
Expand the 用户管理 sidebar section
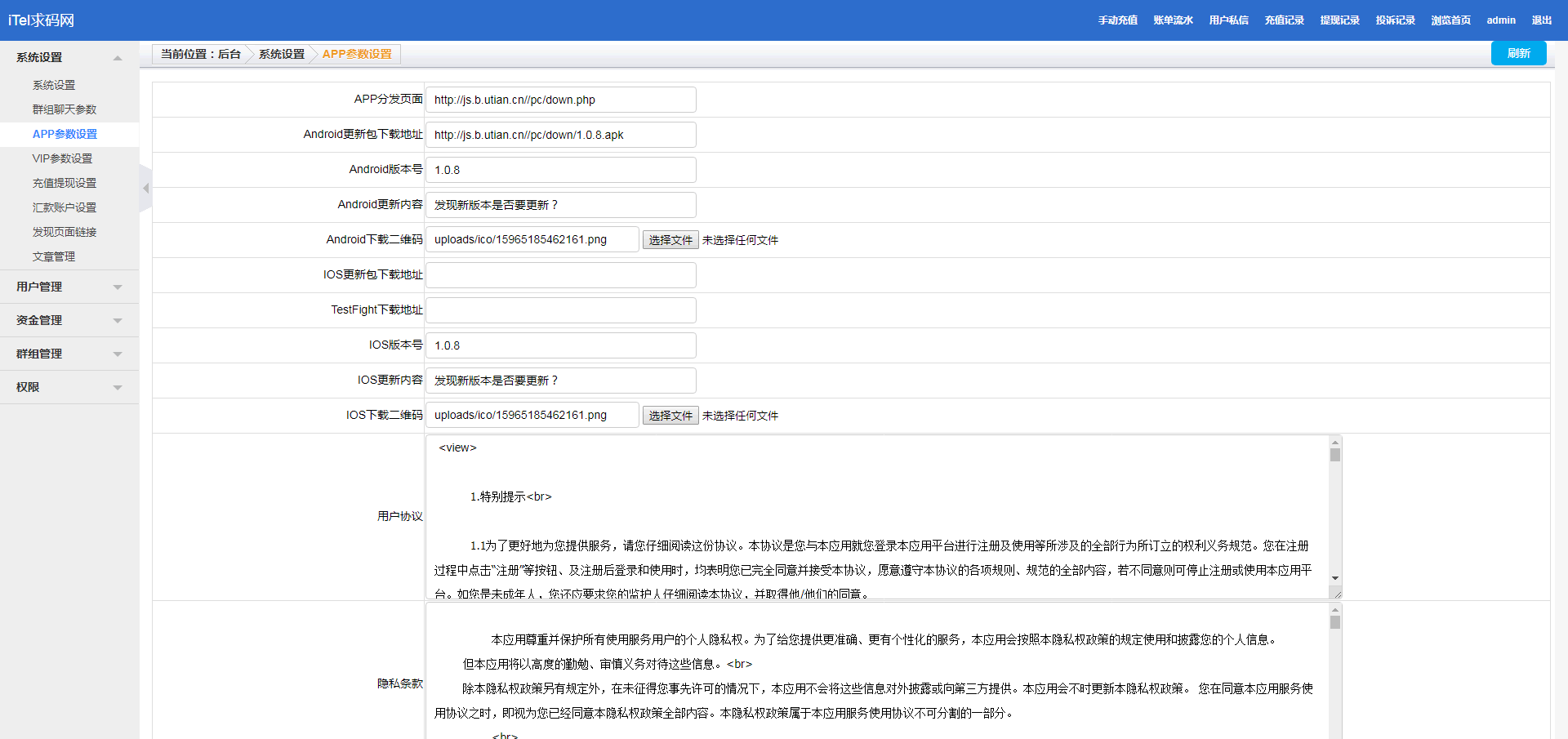(x=118, y=287)
